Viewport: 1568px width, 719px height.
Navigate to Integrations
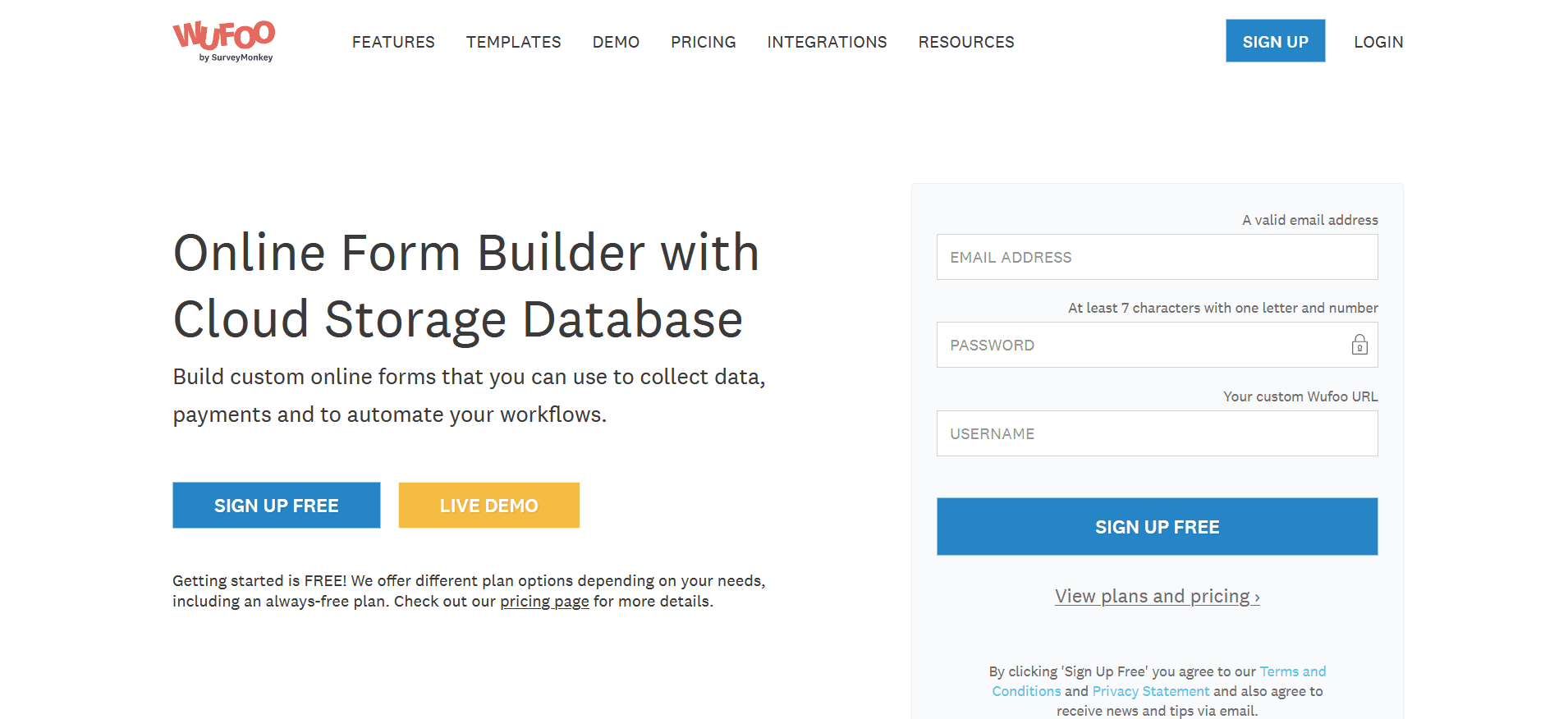pos(827,42)
